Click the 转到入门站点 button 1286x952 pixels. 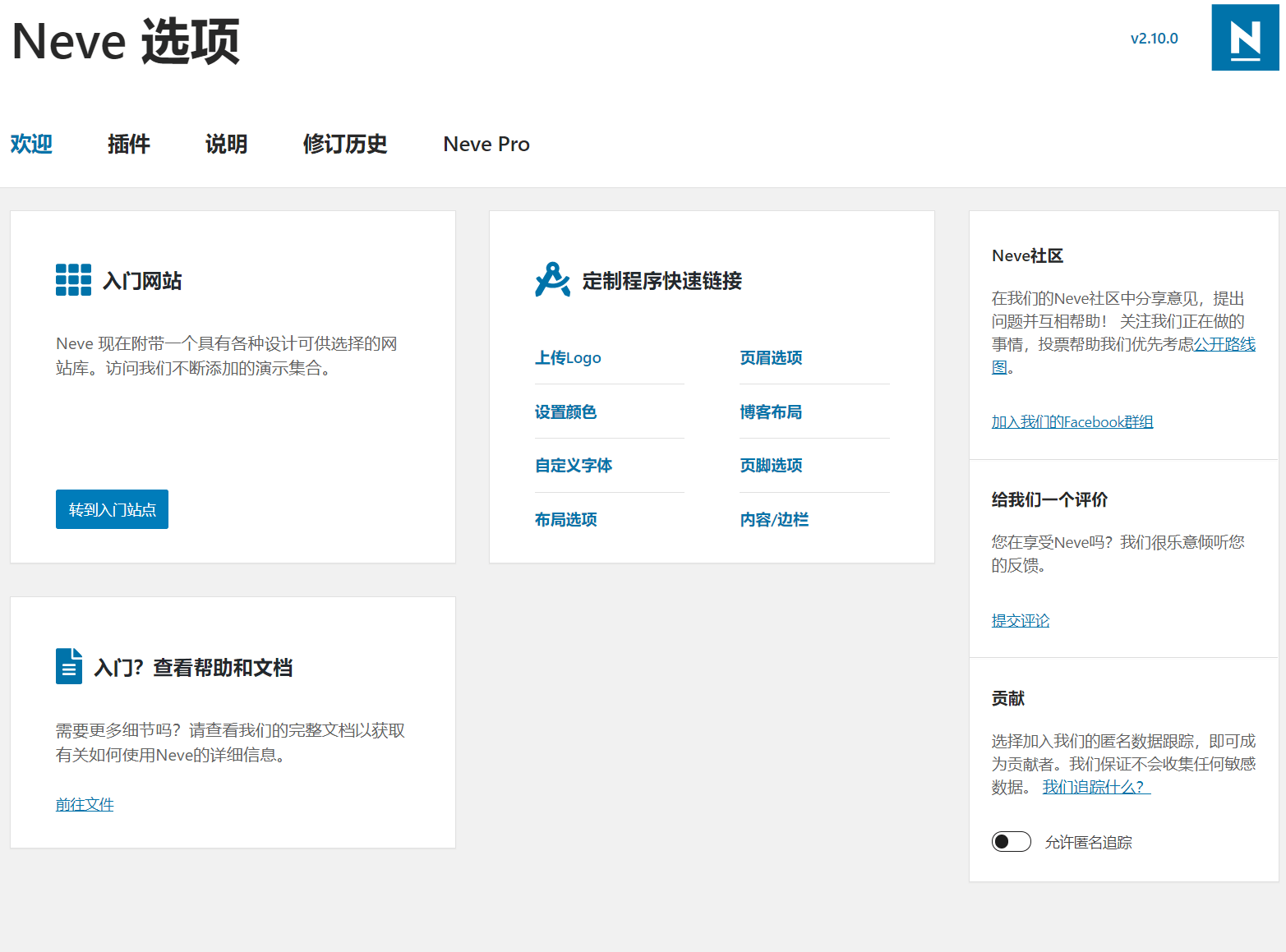(112, 509)
